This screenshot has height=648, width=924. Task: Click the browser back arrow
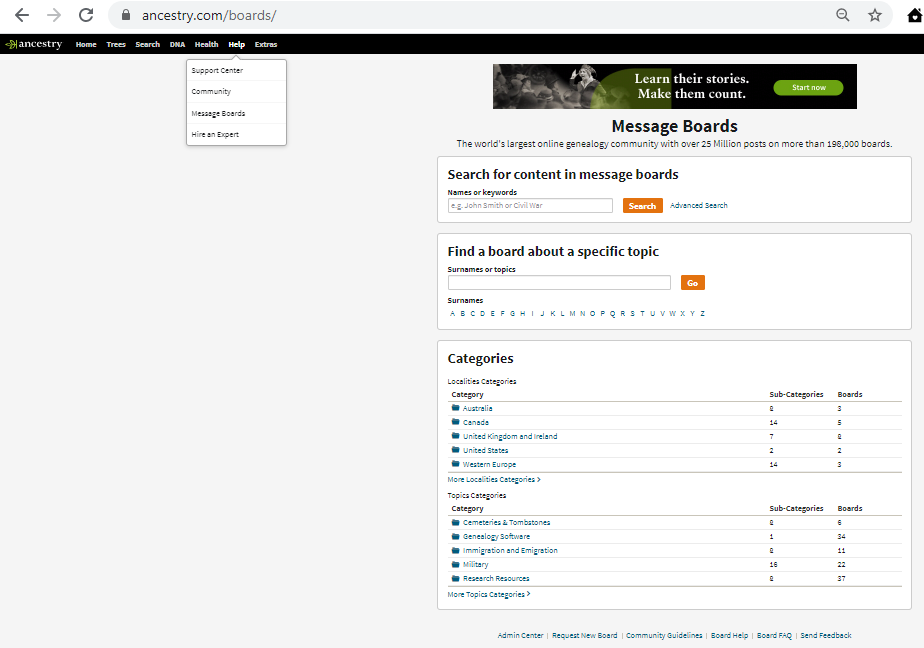(22, 15)
